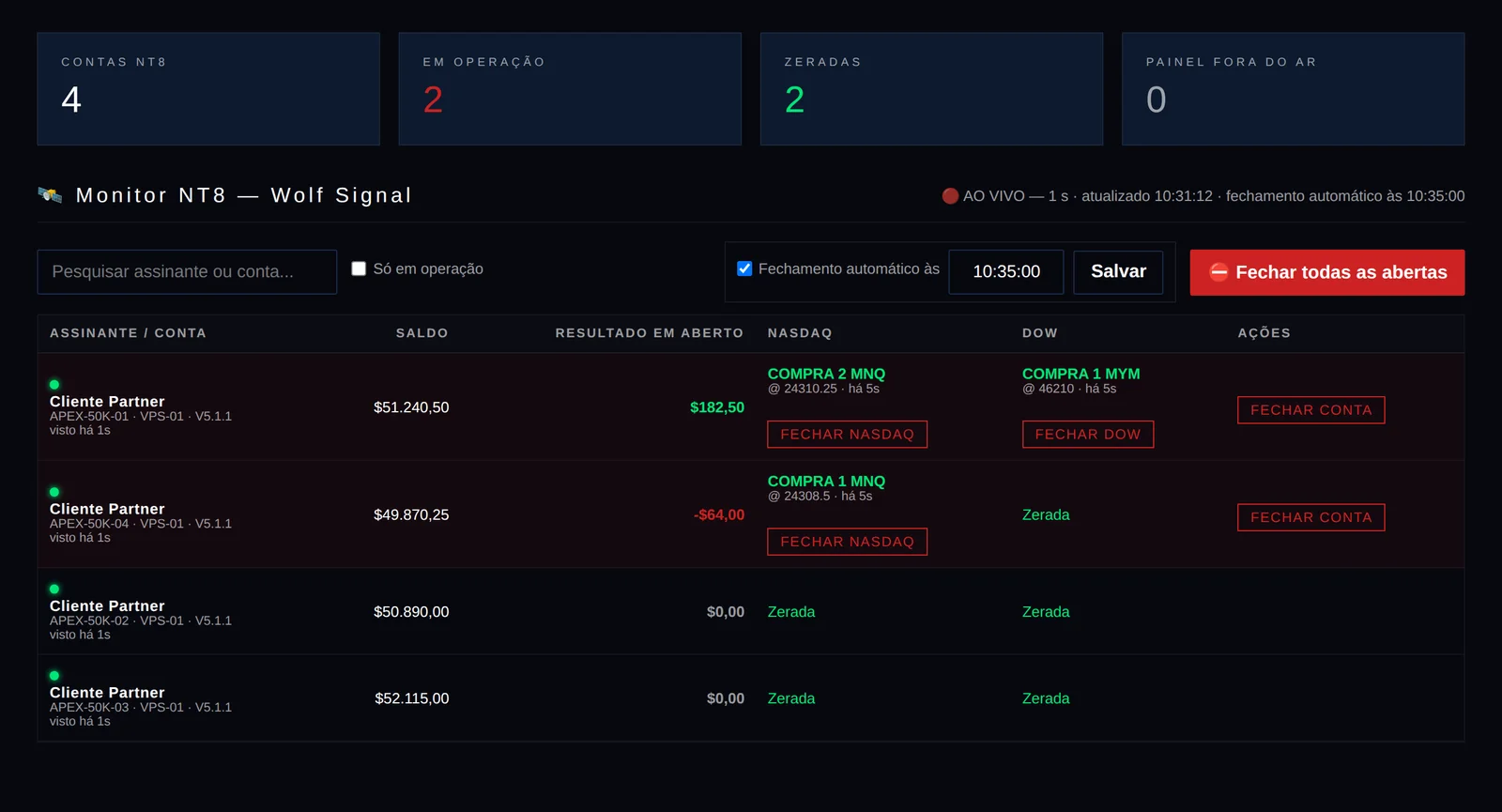
Task: Open the Contas NT8 summary card
Action: (x=208, y=89)
